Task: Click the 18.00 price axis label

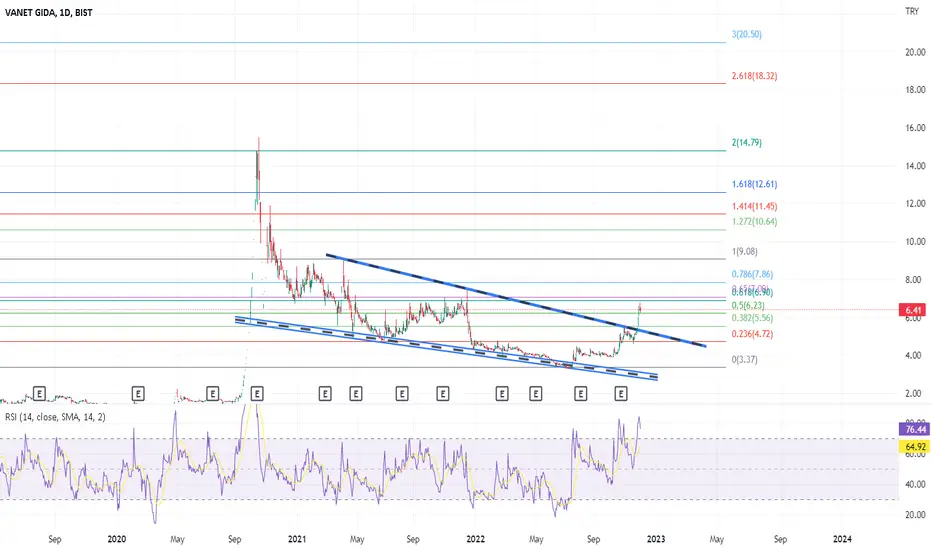Action: coord(915,90)
